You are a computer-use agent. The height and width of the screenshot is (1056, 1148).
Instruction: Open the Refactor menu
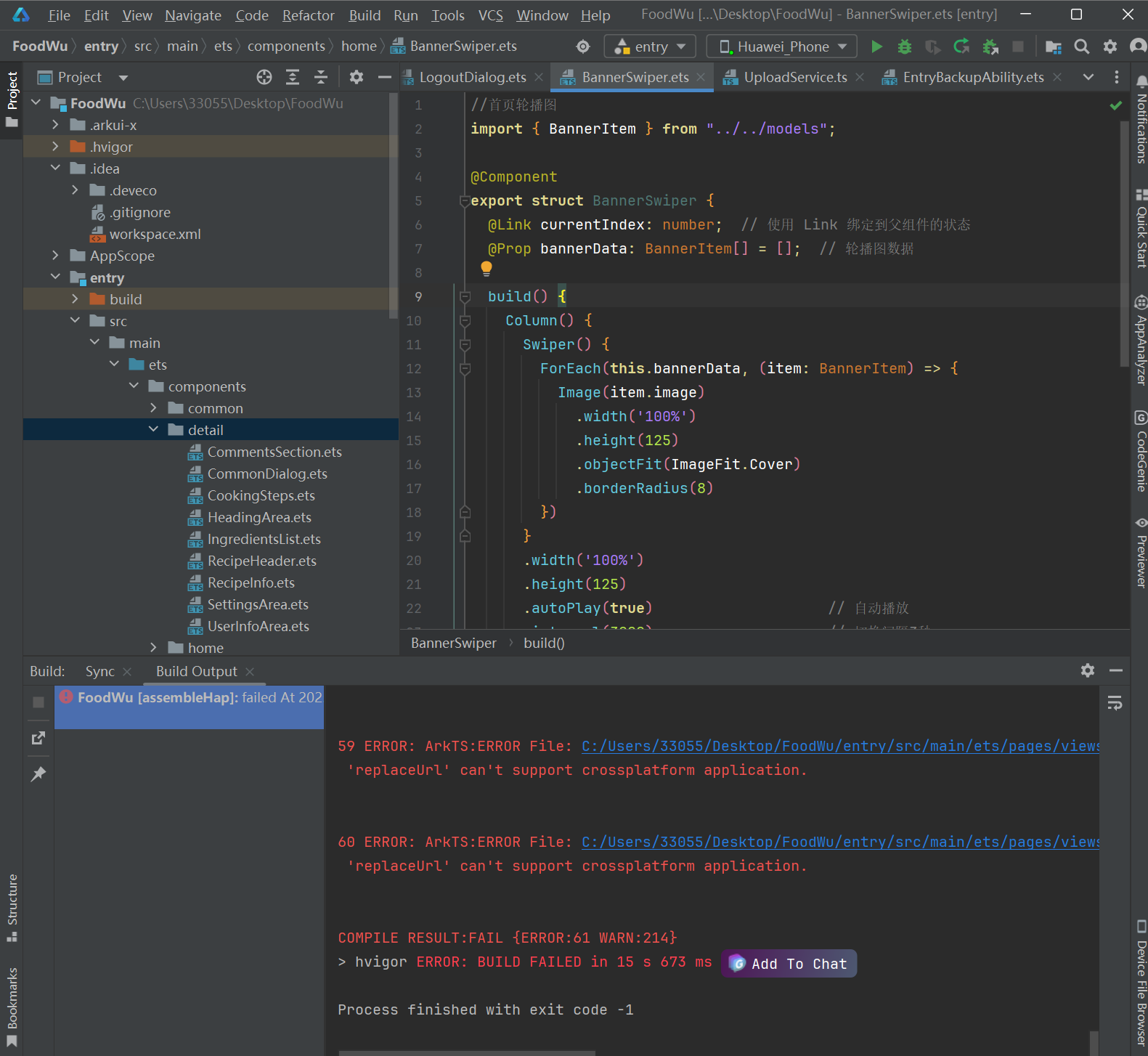click(x=309, y=15)
